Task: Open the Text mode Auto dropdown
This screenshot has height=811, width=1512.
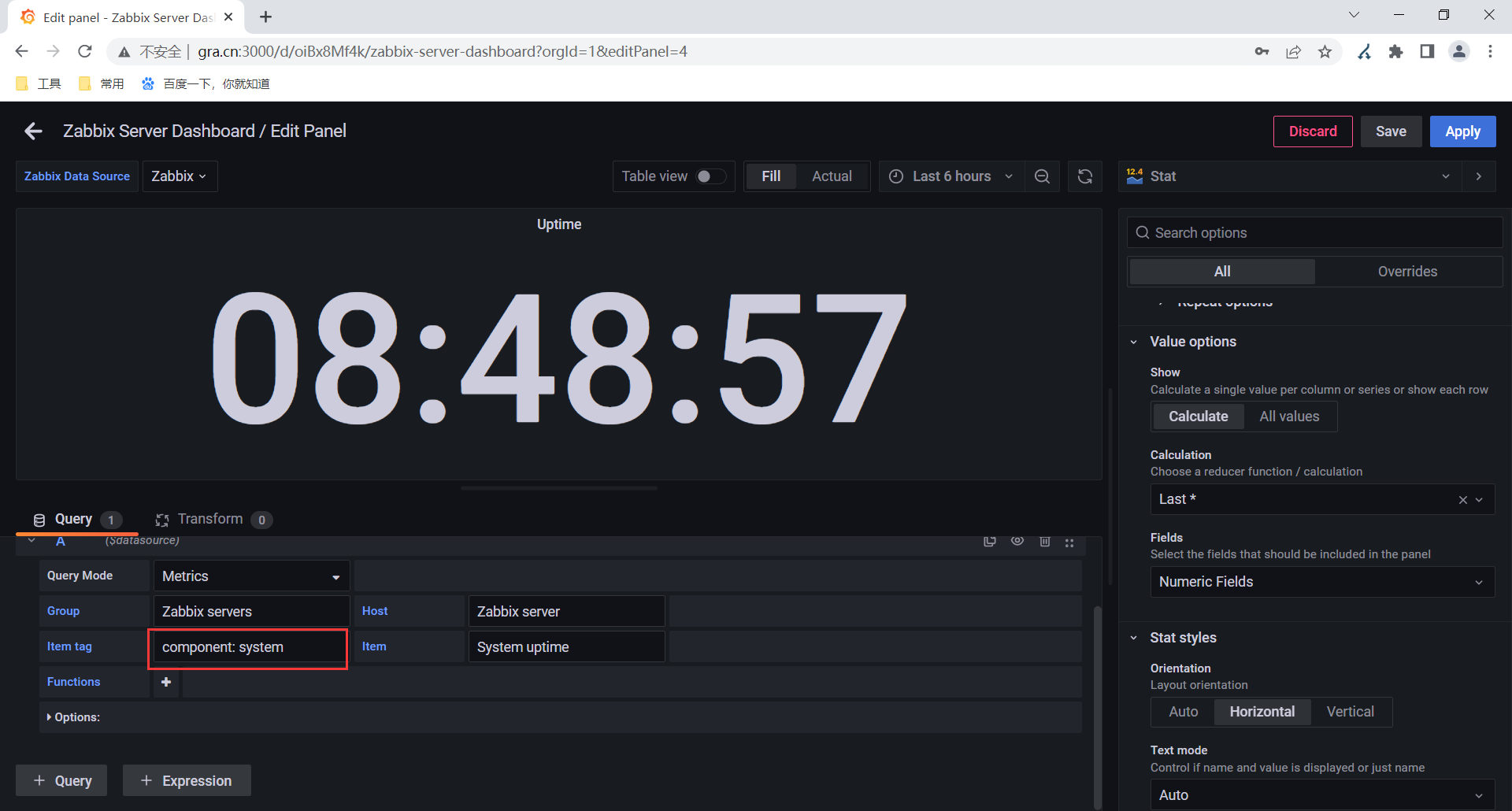Action: pos(1322,794)
